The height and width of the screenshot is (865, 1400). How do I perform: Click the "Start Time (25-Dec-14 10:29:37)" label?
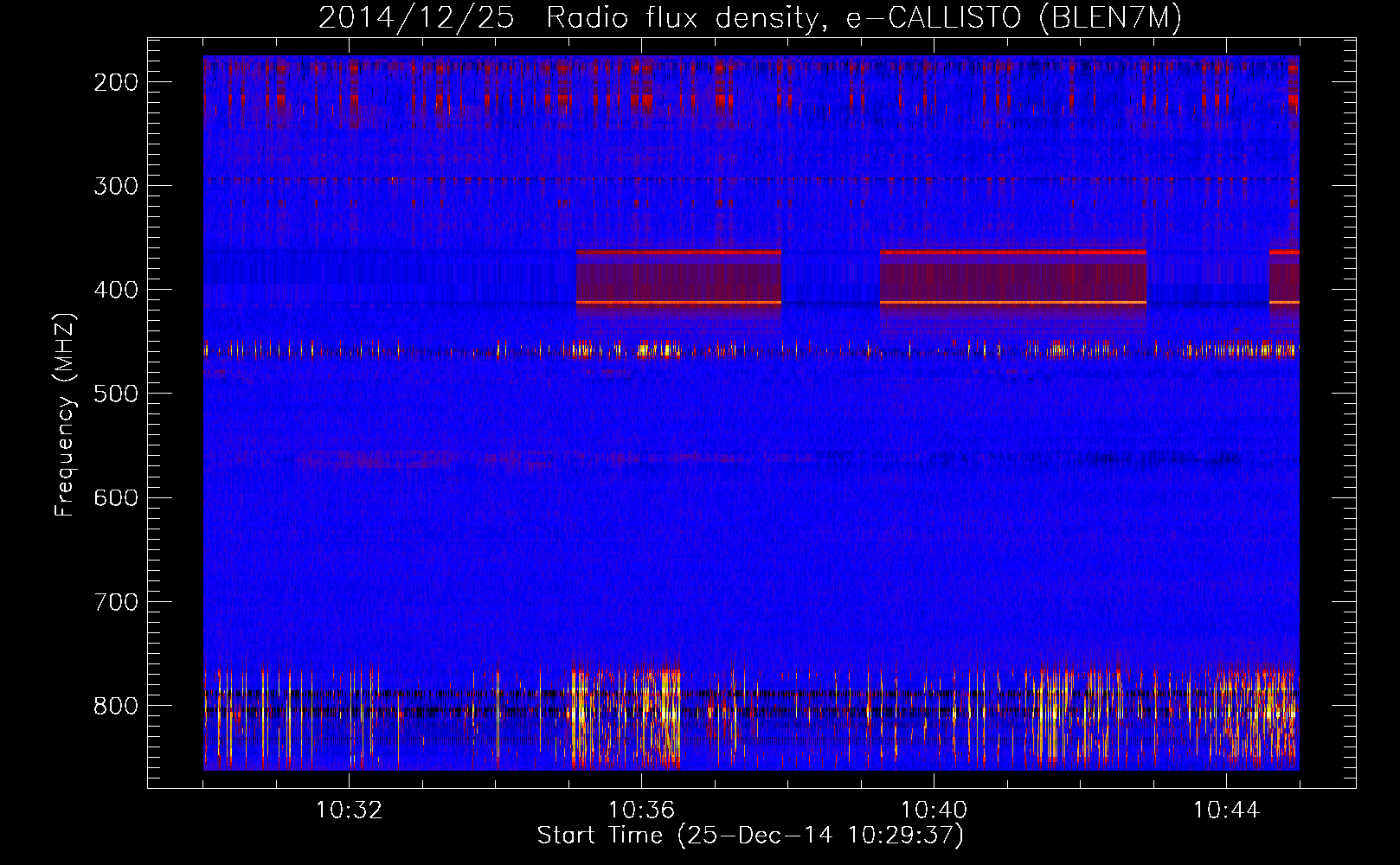[750, 836]
